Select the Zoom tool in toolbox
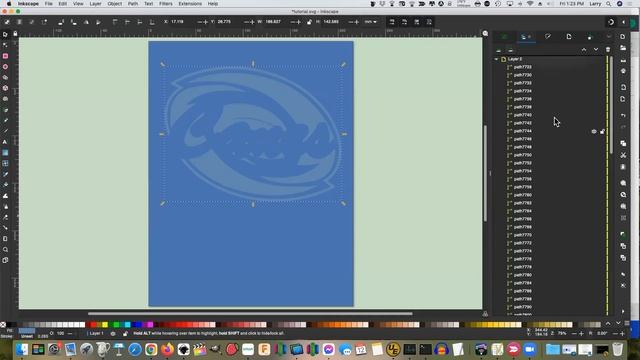The height and width of the screenshot is (360, 640). (5, 249)
